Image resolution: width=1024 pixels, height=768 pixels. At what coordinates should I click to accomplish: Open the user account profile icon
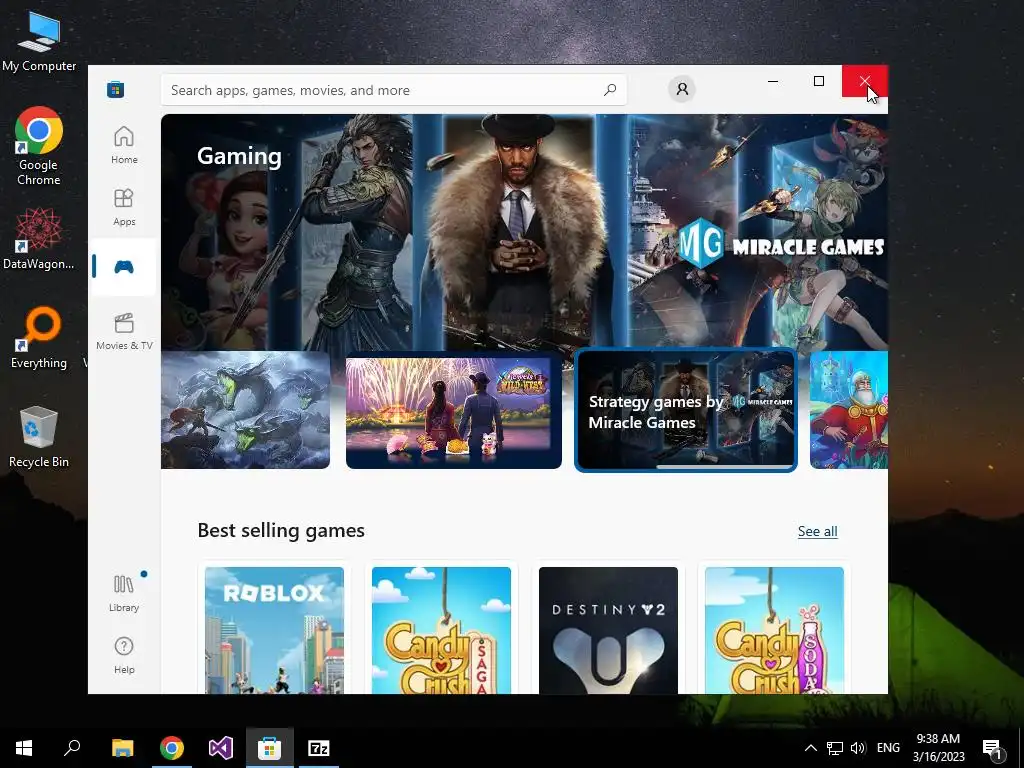point(682,89)
